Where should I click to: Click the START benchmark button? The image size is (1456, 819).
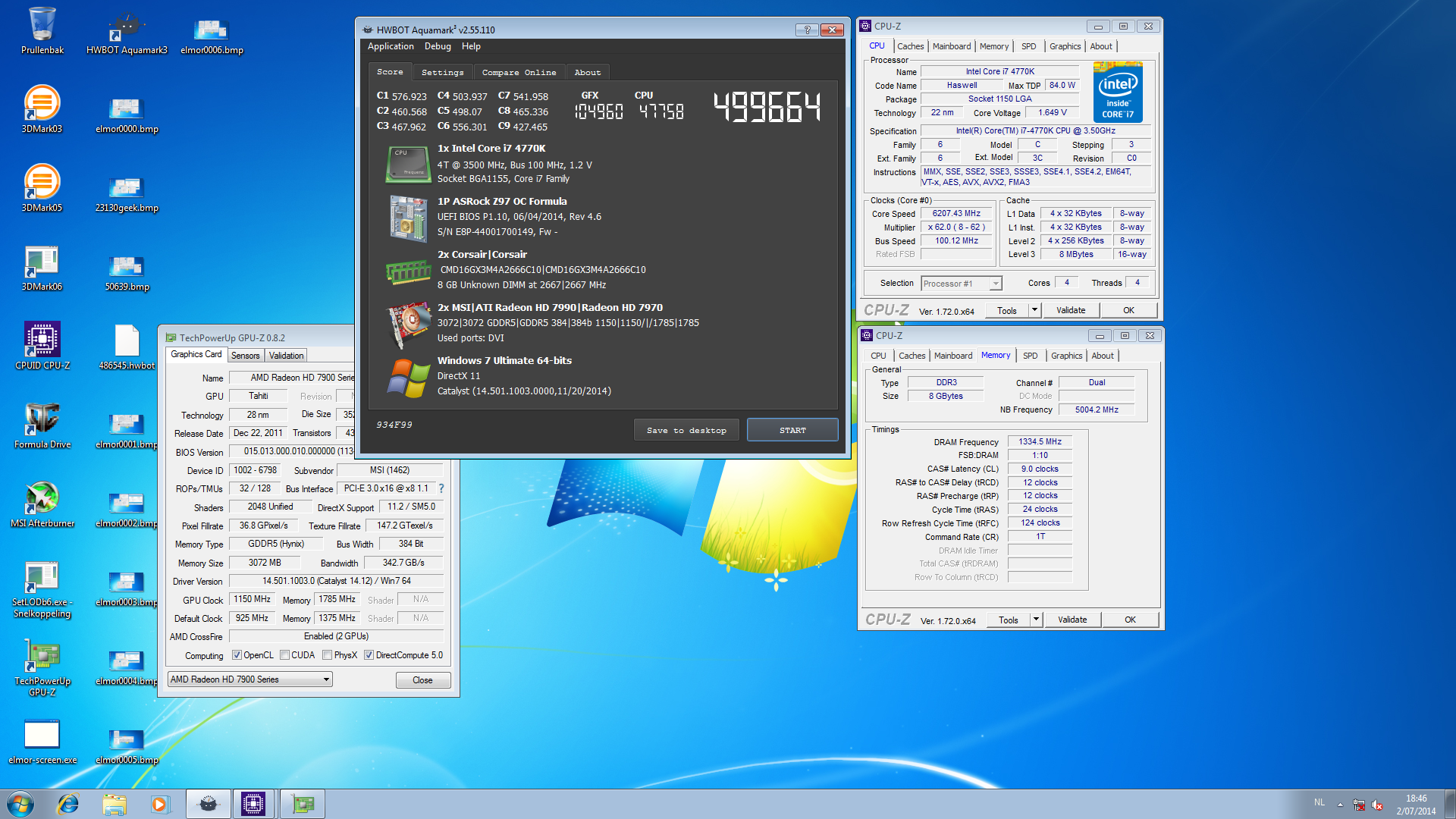792,430
